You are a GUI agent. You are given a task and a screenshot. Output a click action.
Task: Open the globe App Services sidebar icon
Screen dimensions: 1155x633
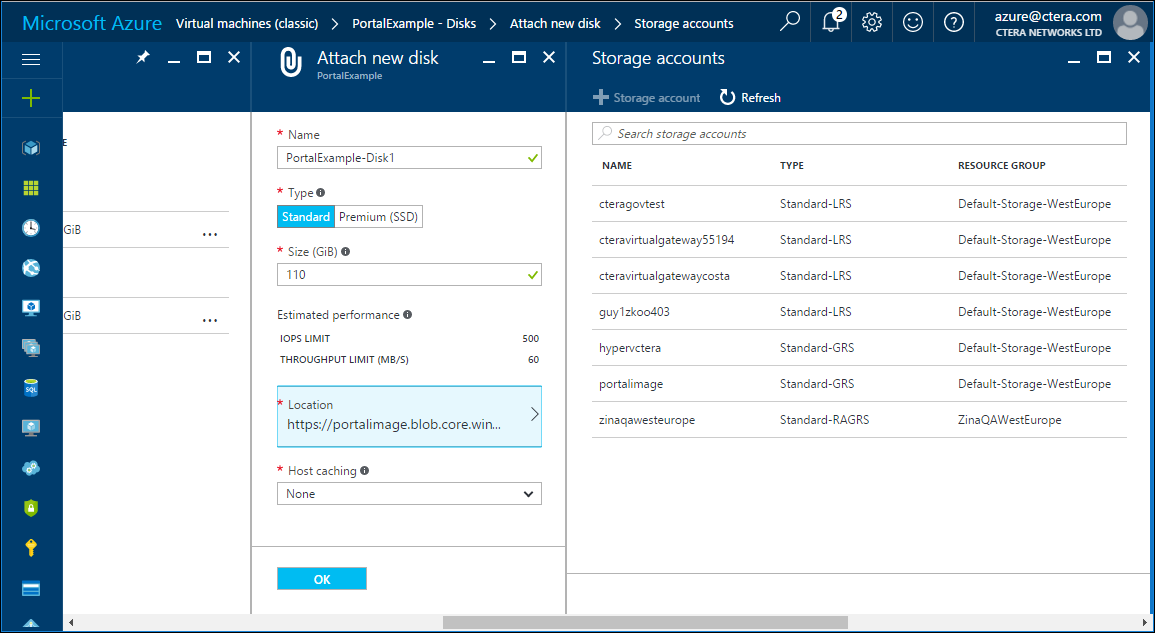[31, 268]
